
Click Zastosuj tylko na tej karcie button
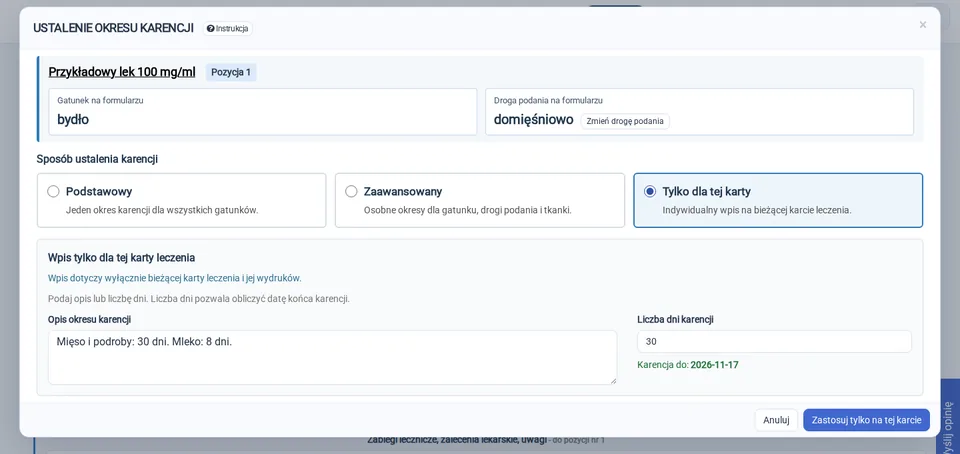[x=866, y=420]
